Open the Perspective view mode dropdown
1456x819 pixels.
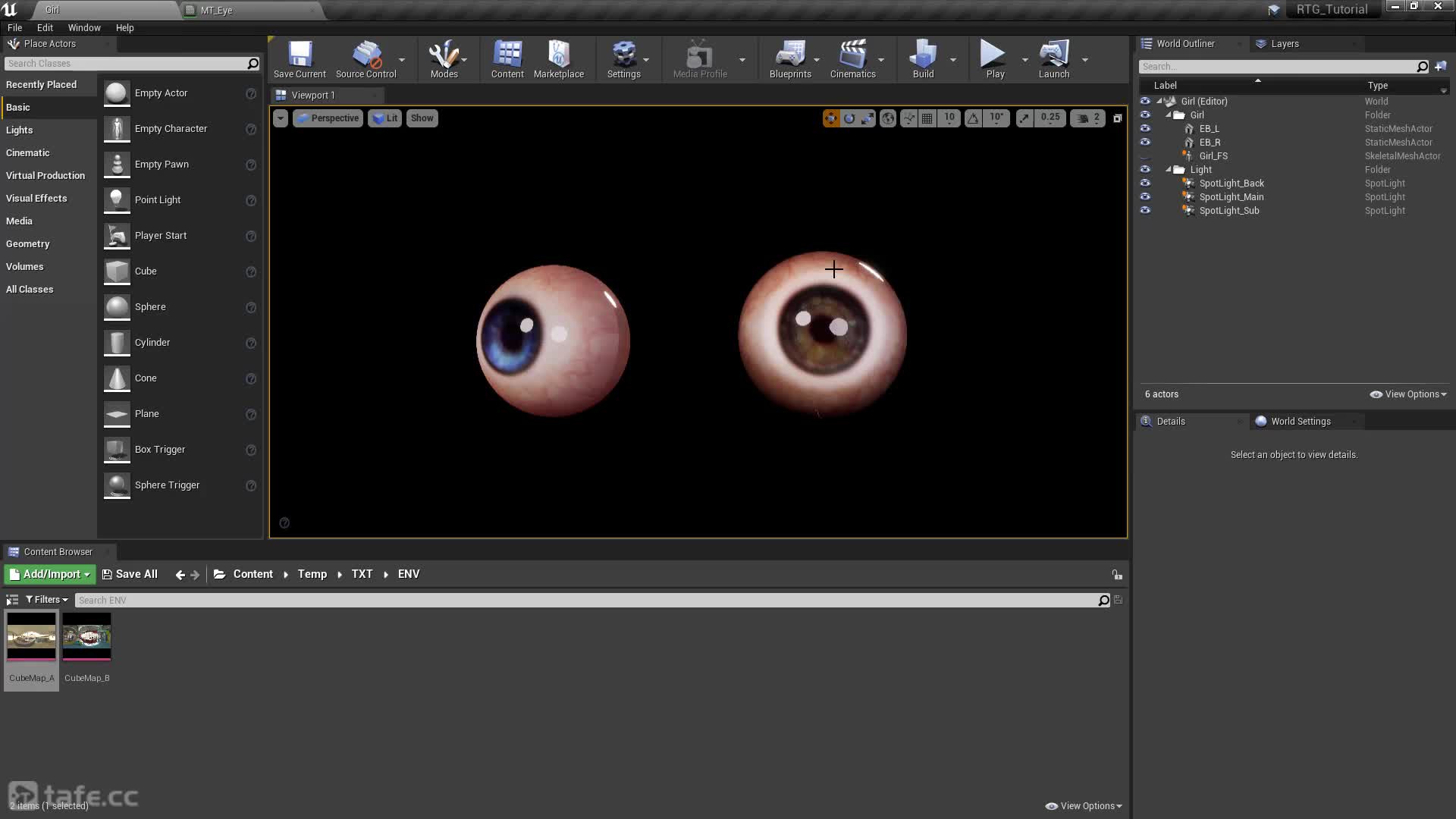(x=328, y=118)
